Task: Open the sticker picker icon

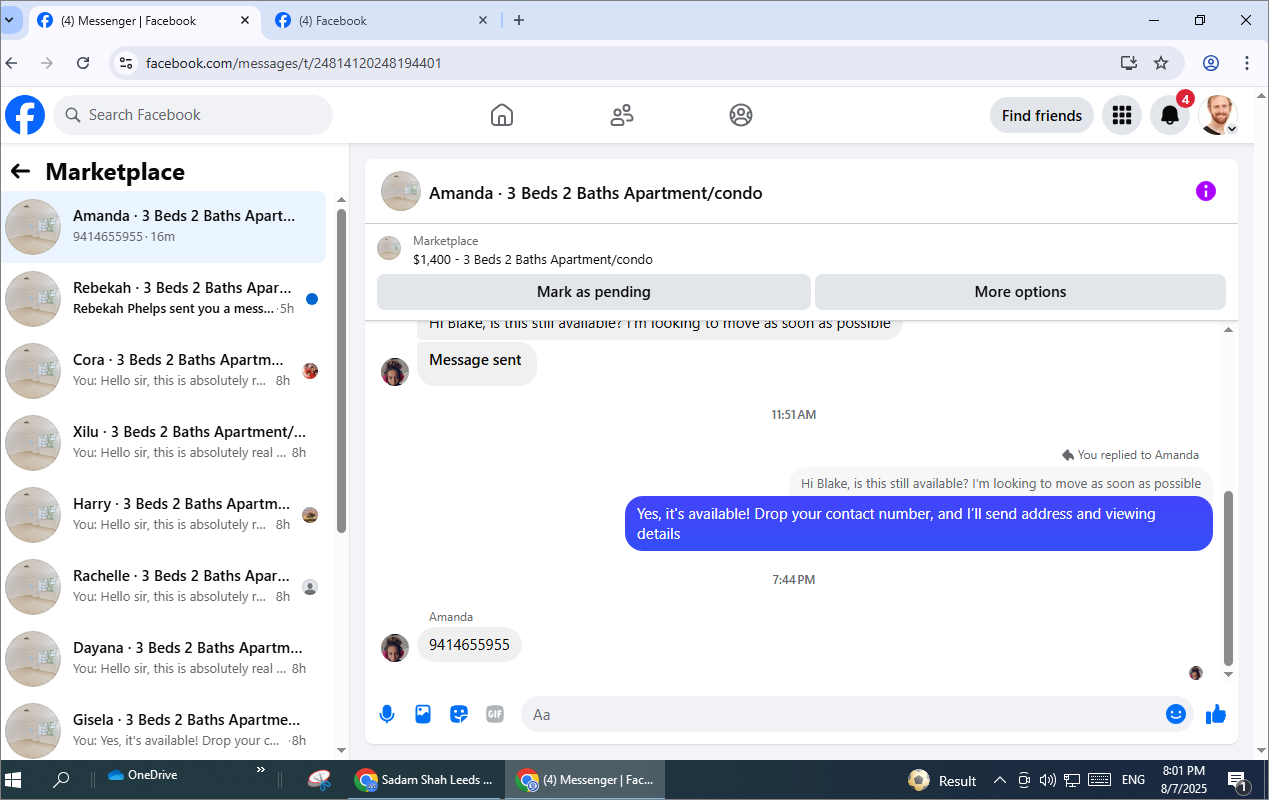Action: 459,714
